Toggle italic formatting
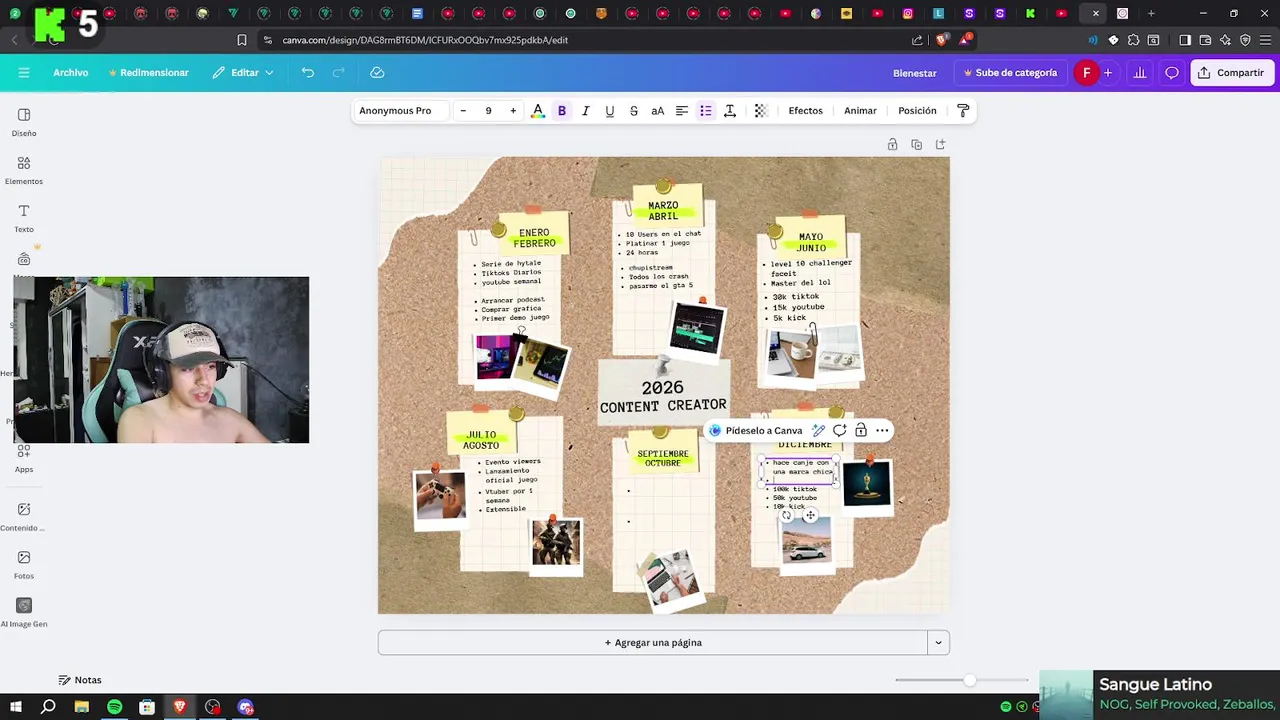Viewport: 1280px width, 720px height. coord(586,111)
